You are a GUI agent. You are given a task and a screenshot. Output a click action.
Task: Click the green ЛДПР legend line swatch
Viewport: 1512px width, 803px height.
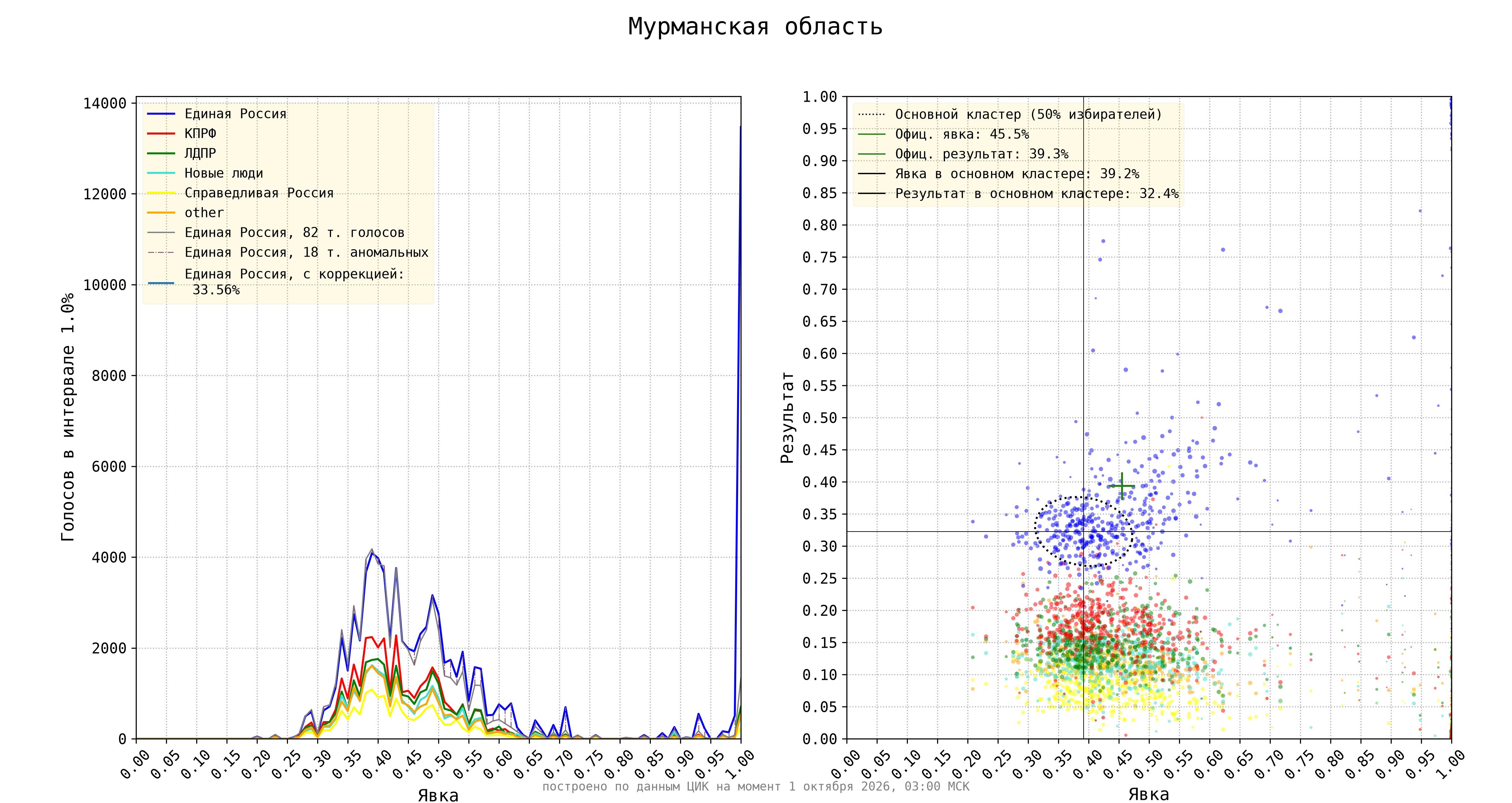161,154
